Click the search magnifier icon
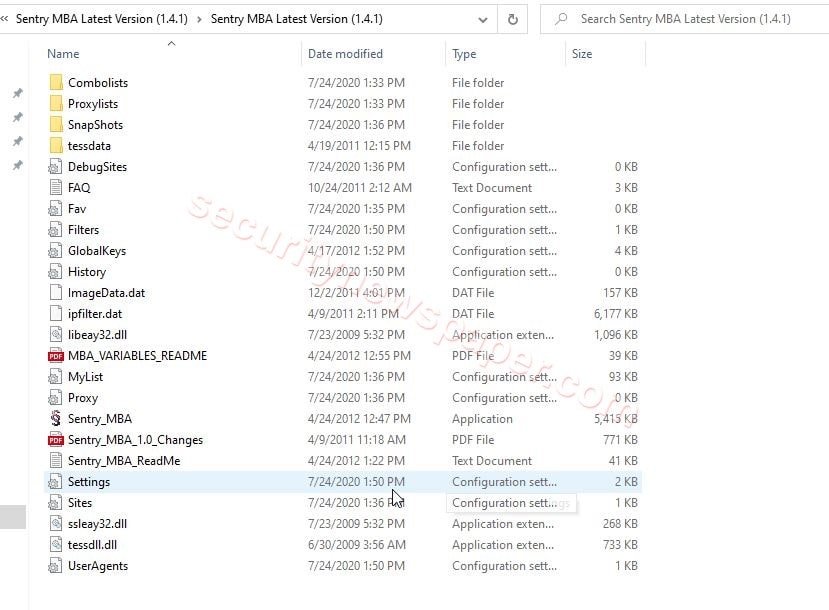This screenshot has width=829, height=610. point(561,19)
